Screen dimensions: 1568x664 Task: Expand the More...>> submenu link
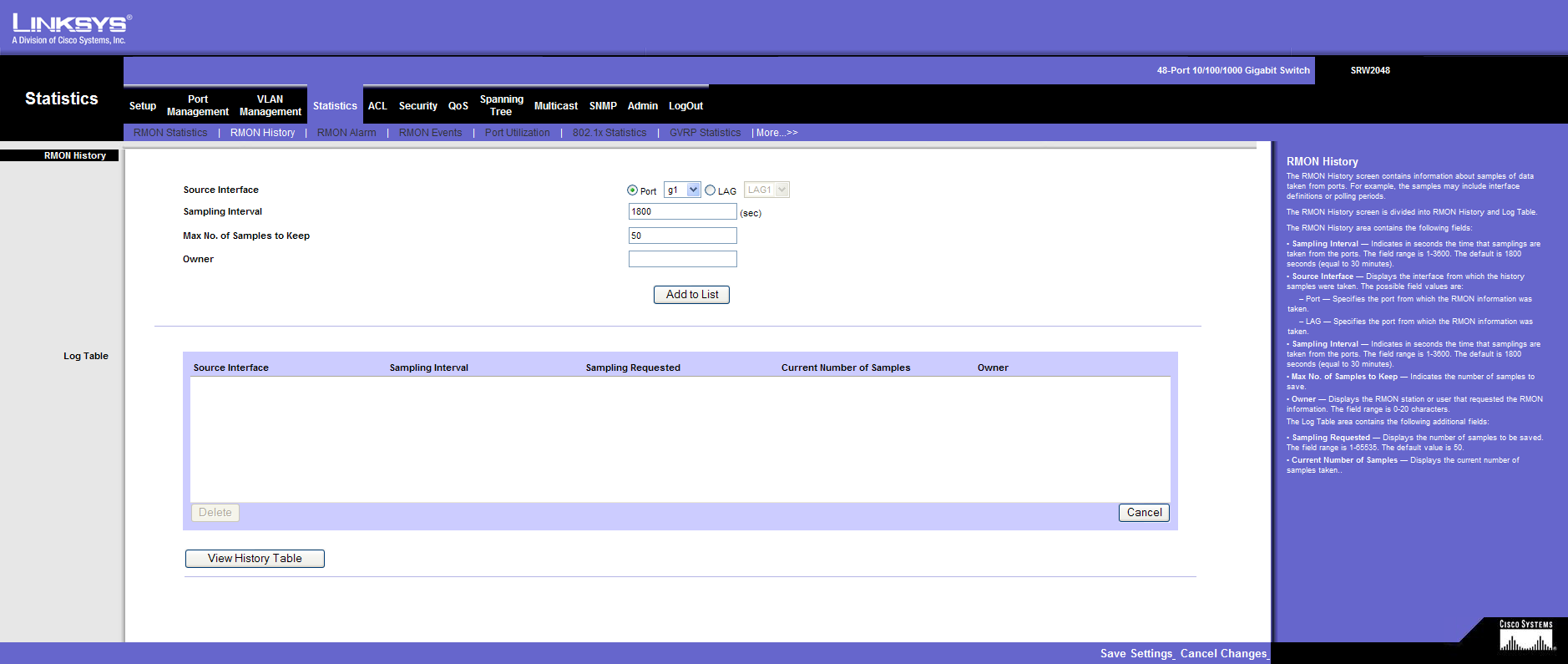point(776,133)
